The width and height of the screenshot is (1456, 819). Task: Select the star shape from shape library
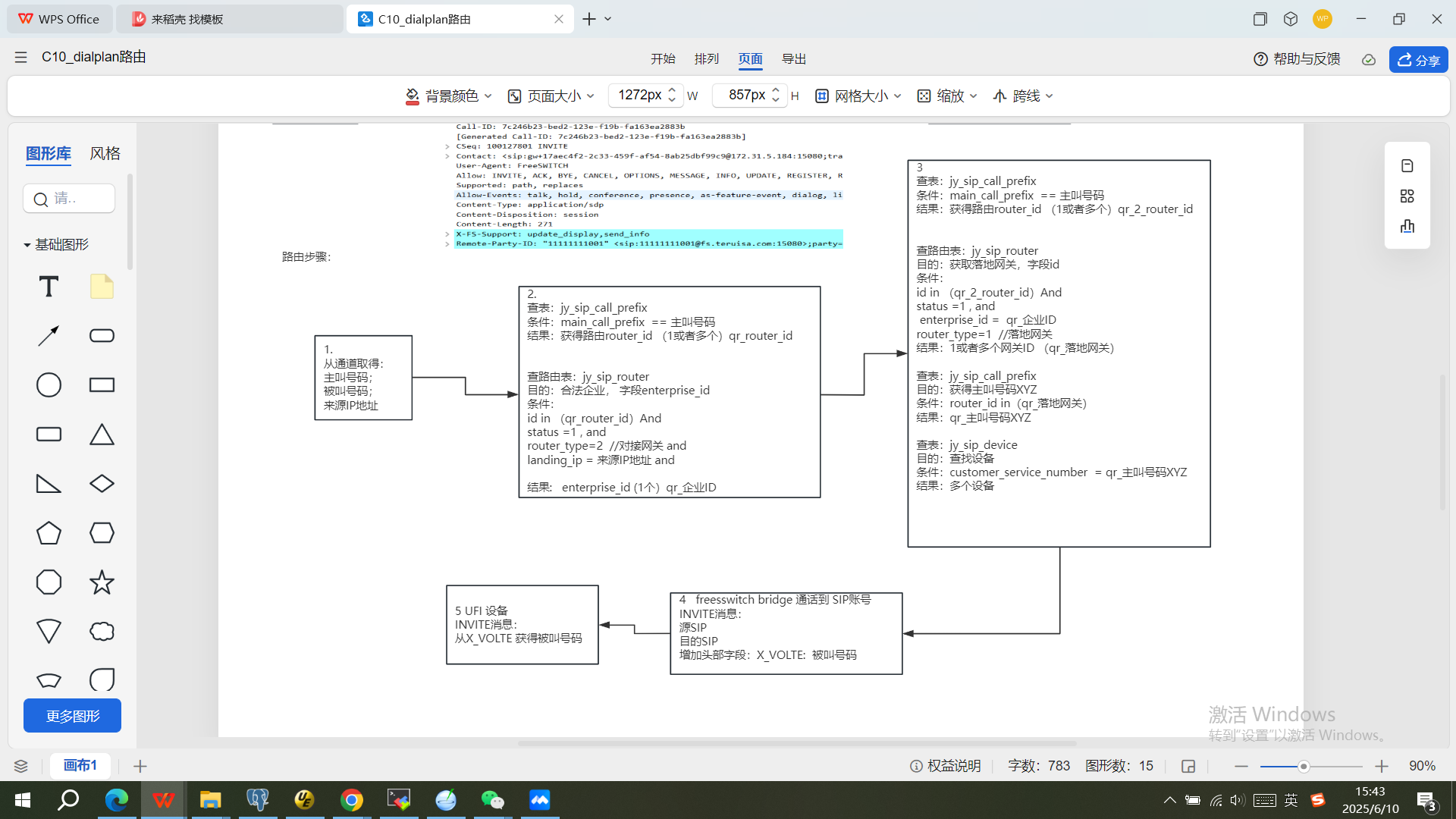(x=102, y=582)
